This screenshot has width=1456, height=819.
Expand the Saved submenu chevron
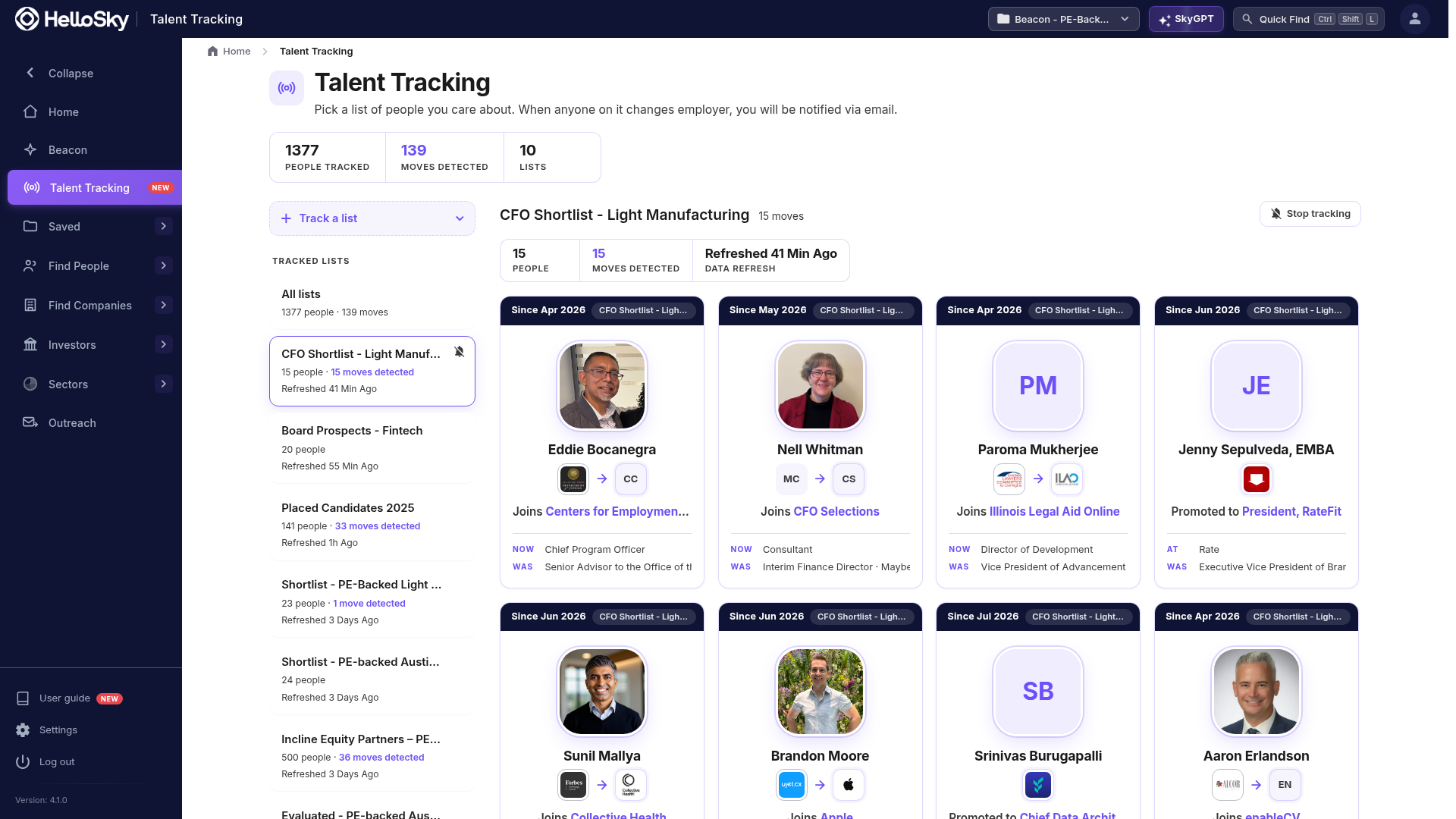click(163, 226)
